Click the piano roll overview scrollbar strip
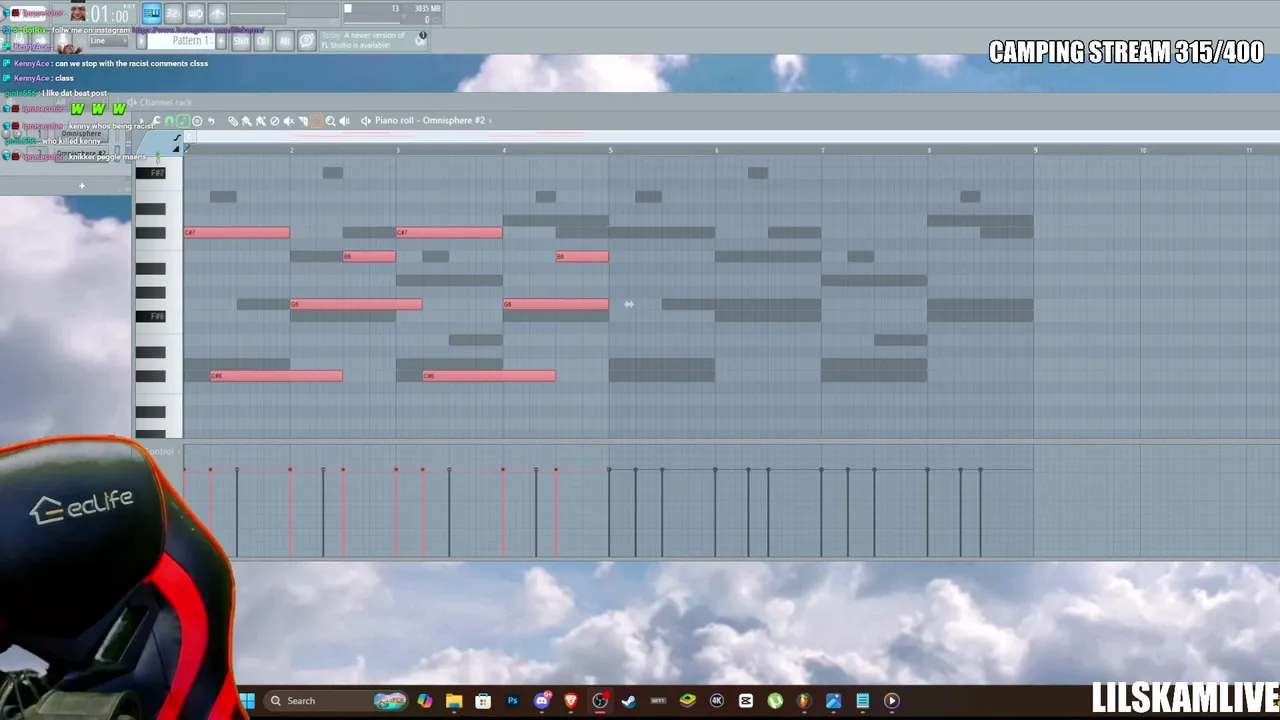Viewport: 1280px width, 720px height. pyautogui.click(x=731, y=136)
